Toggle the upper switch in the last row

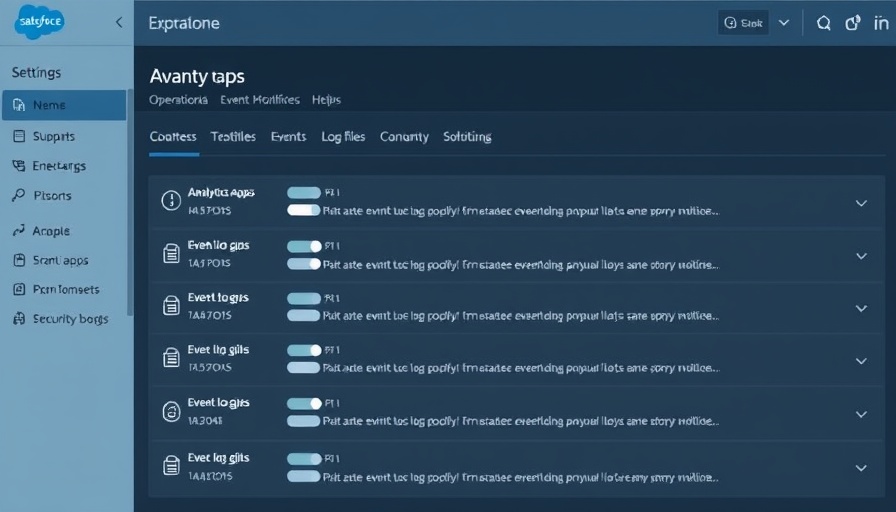pos(304,458)
